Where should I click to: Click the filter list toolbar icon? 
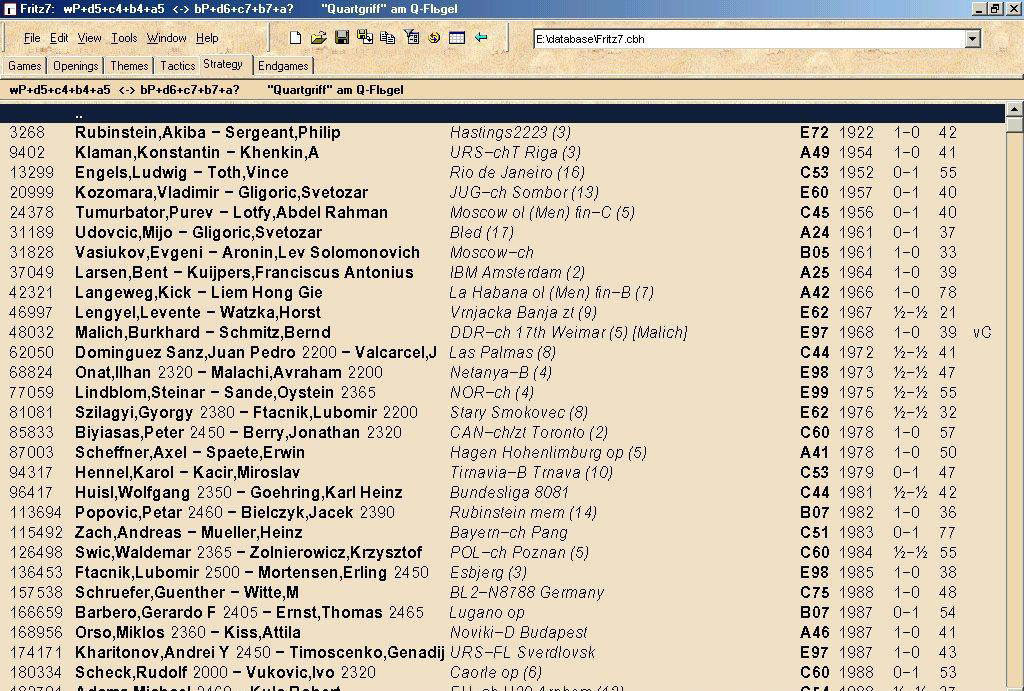pos(411,38)
